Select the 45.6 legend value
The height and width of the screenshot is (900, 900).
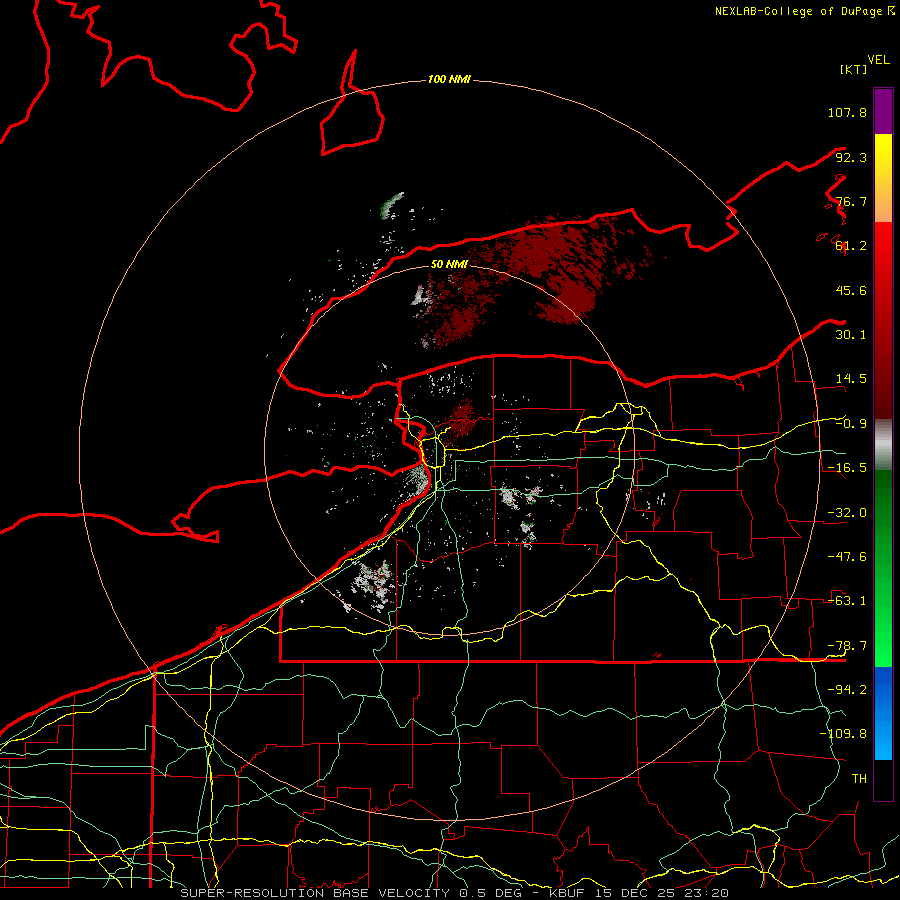(851, 290)
